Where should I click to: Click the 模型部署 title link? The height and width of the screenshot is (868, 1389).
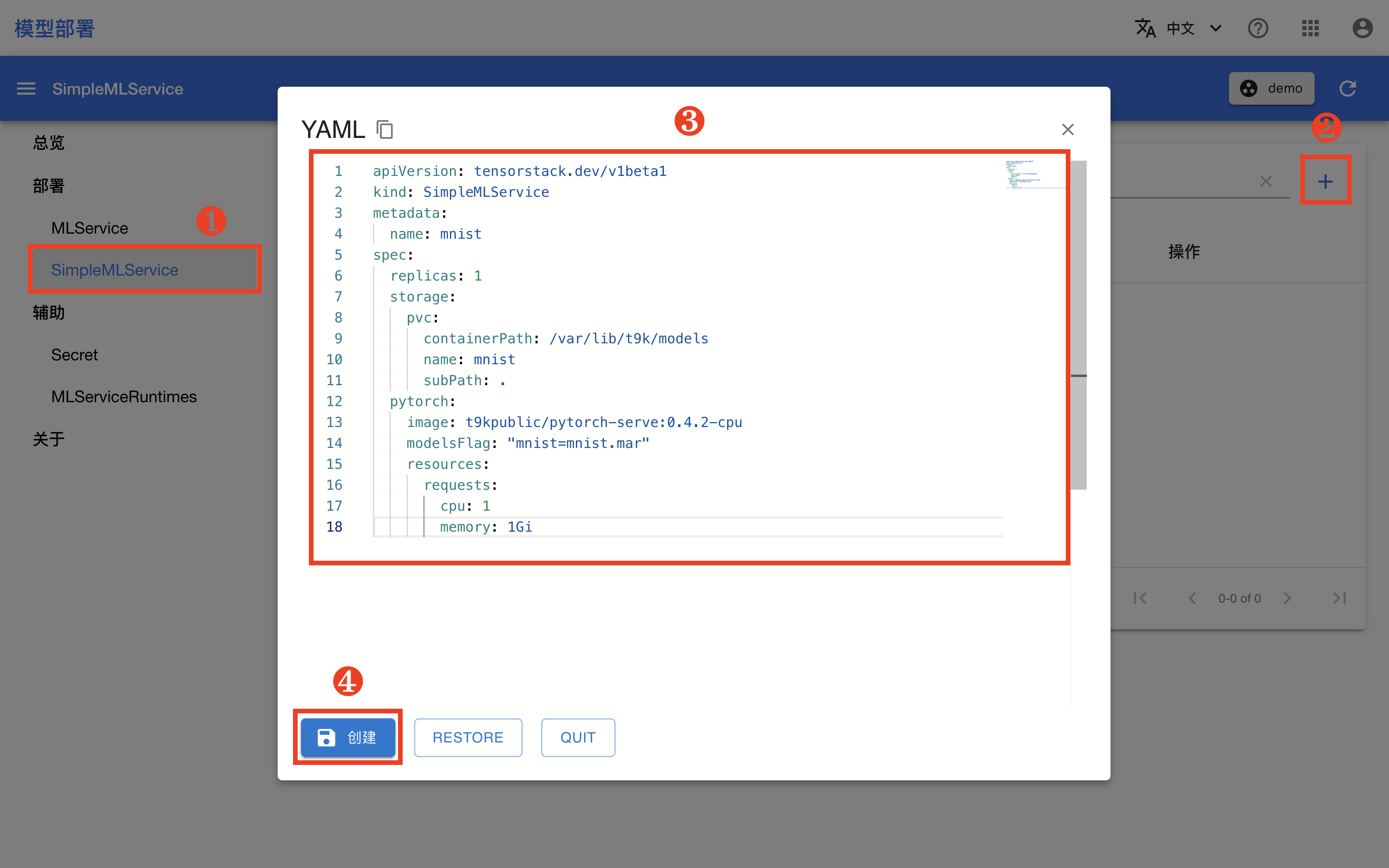coord(55,28)
